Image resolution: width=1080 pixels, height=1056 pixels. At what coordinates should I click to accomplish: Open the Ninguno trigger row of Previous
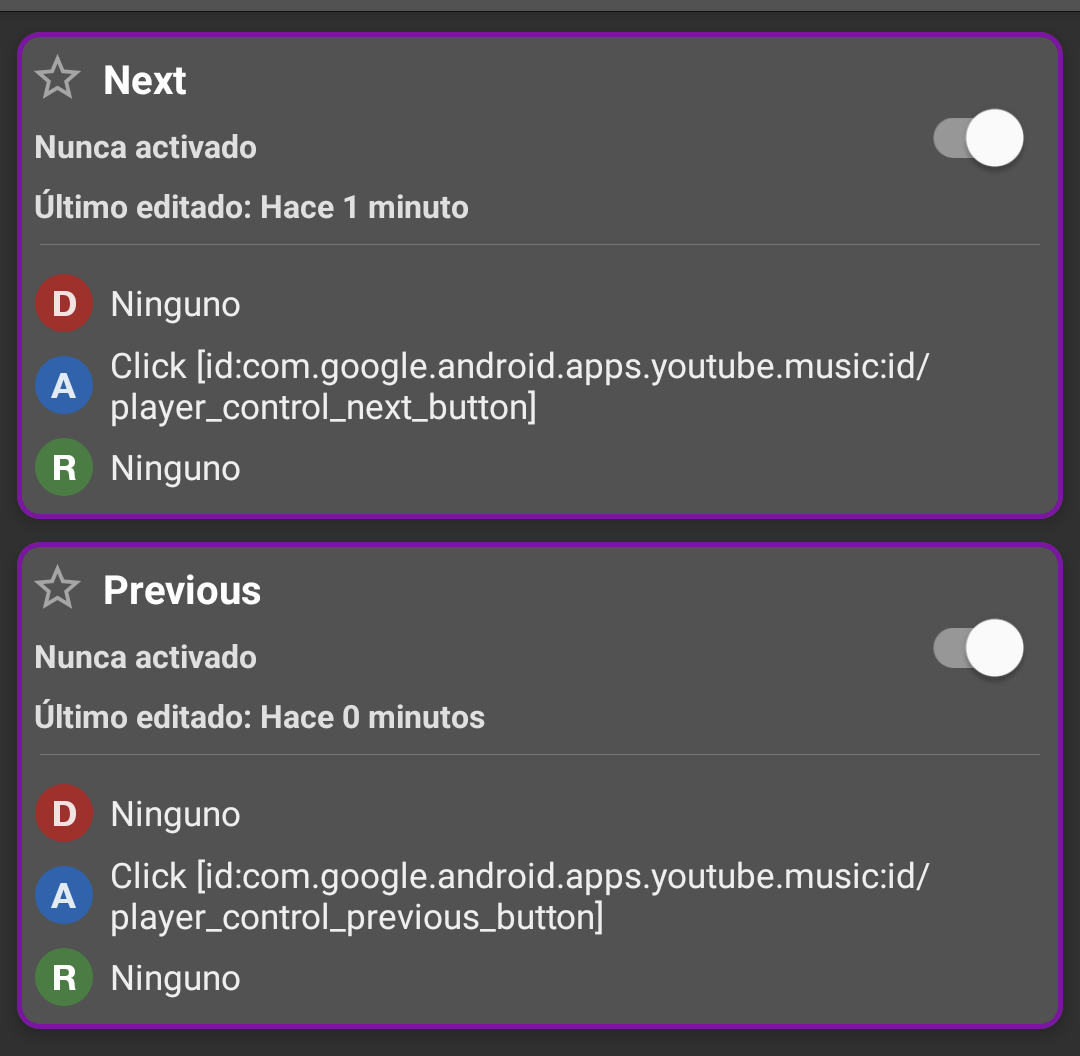[175, 813]
